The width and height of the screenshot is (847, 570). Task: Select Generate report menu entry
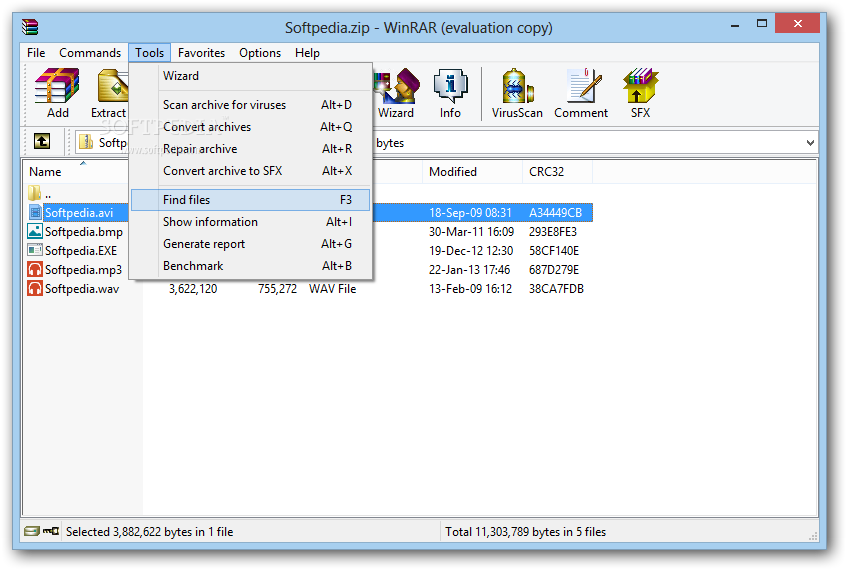click(x=251, y=244)
